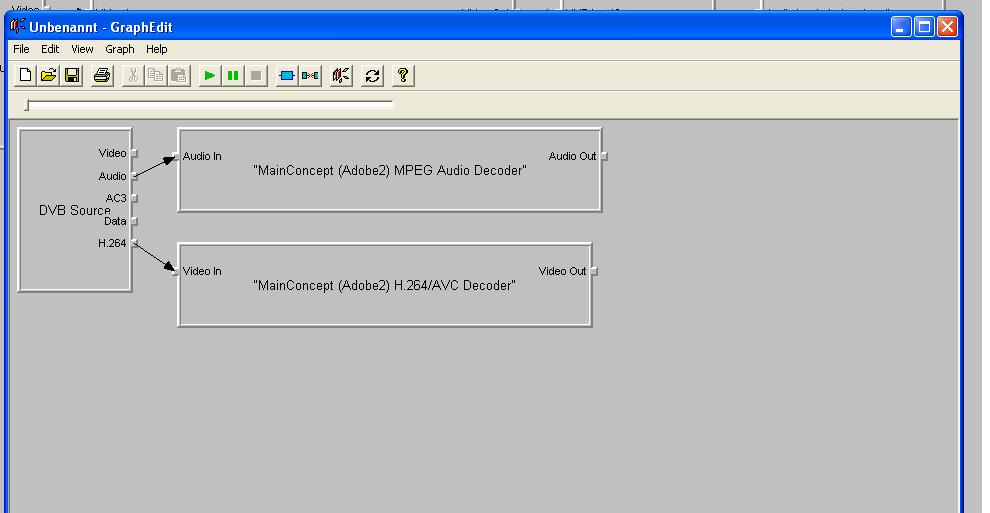990x513 pixels.
Task: Pause the graph with green pause button
Action: click(x=232, y=76)
